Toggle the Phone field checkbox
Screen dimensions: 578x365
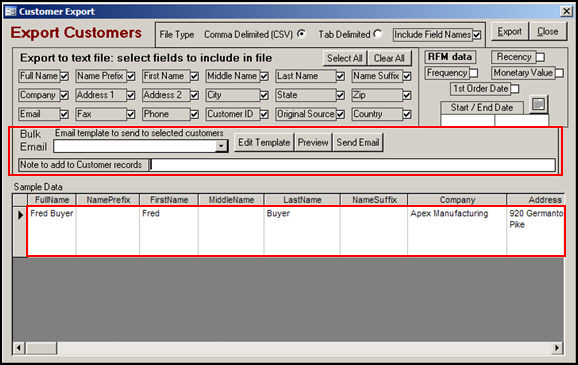point(195,115)
